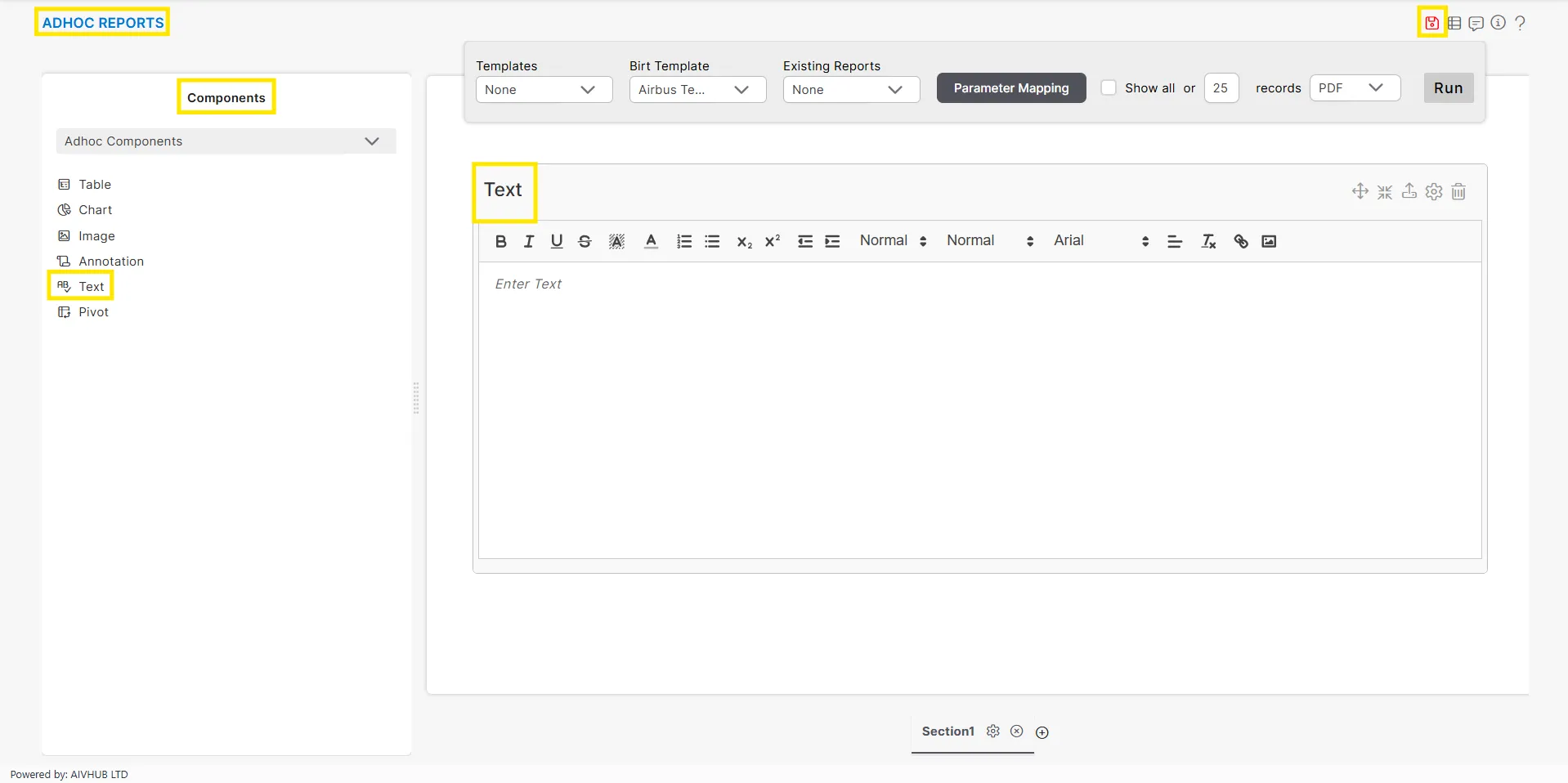Open Text component settings gear
This screenshot has height=783, width=1568.
click(1434, 191)
